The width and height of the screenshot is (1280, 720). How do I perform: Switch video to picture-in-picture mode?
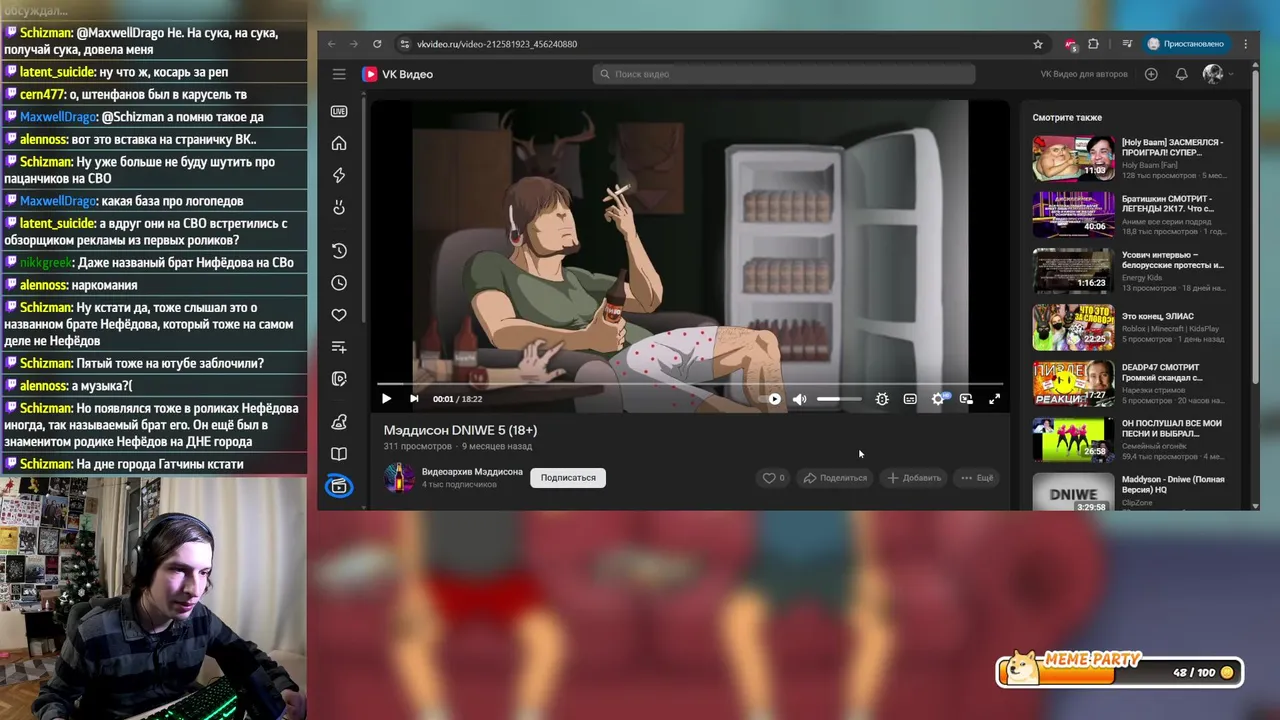(x=966, y=399)
